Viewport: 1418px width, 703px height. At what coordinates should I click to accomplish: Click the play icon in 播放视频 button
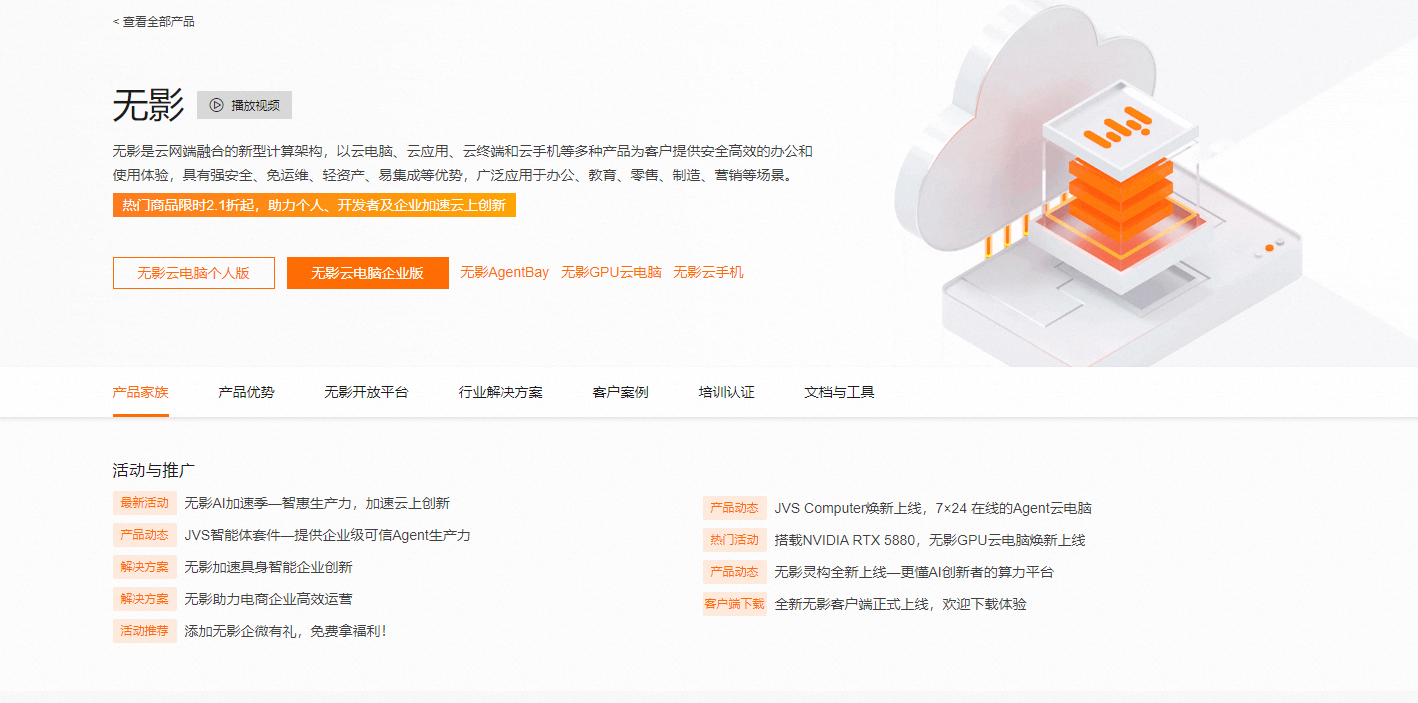(x=217, y=105)
